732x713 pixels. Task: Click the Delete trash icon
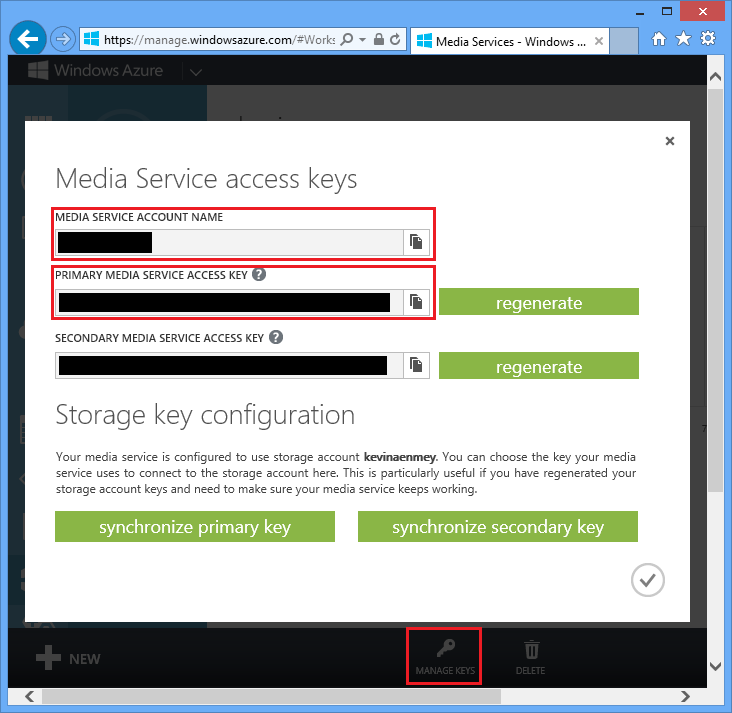531,650
